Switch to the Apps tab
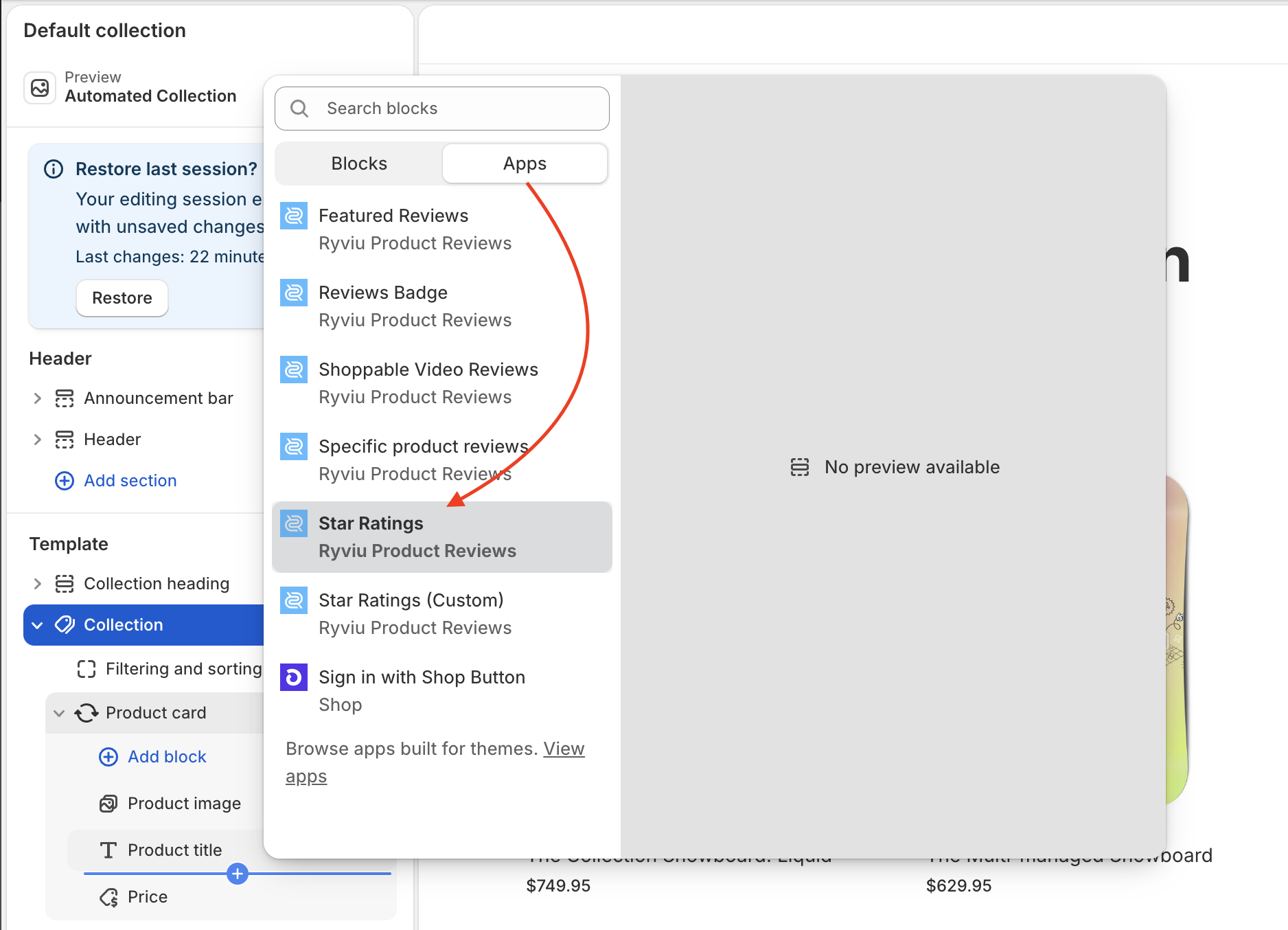The width and height of the screenshot is (1288, 930). click(525, 163)
